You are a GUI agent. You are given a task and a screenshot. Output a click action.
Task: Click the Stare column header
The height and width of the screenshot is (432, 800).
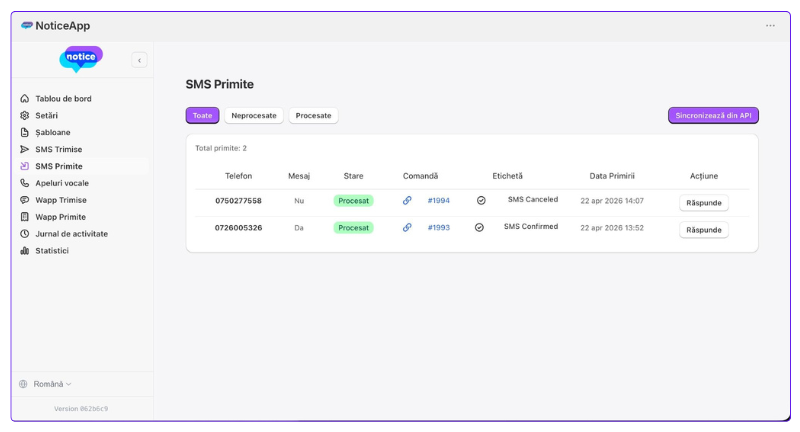pos(353,176)
